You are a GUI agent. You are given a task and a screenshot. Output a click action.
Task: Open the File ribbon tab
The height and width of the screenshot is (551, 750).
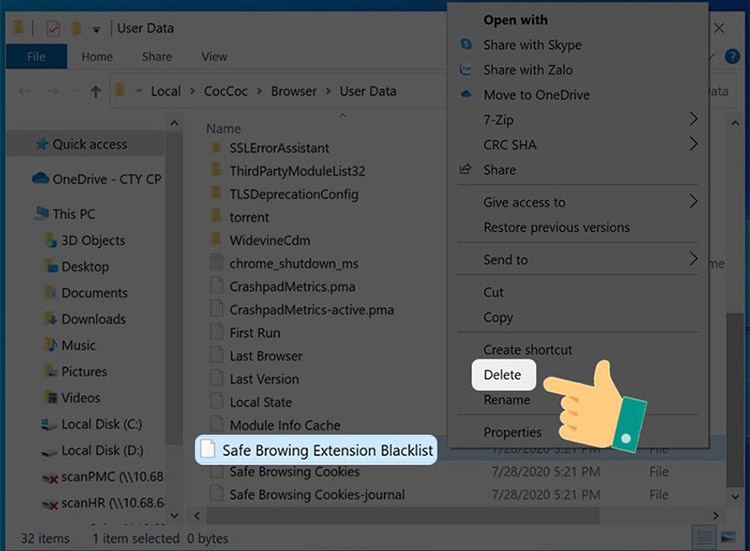click(36, 56)
